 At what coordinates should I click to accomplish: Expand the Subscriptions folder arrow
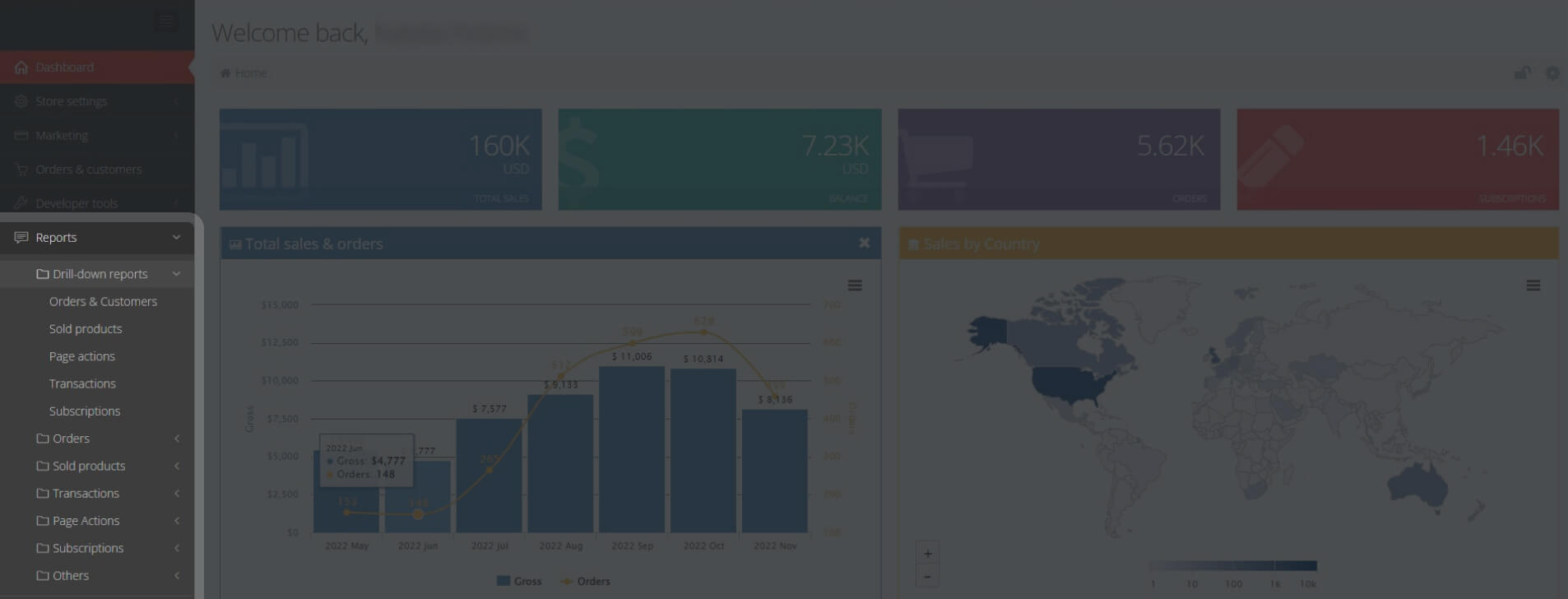(177, 548)
